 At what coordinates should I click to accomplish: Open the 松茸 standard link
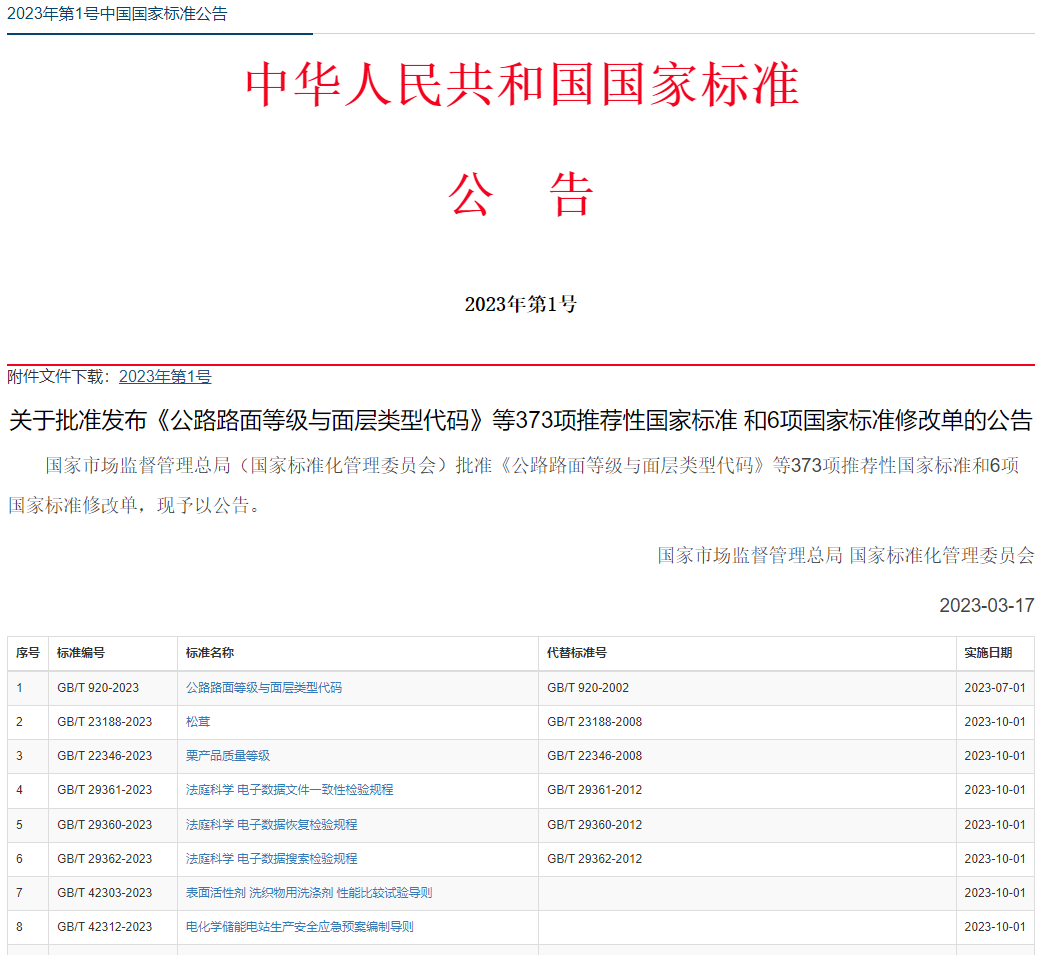pos(198,722)
